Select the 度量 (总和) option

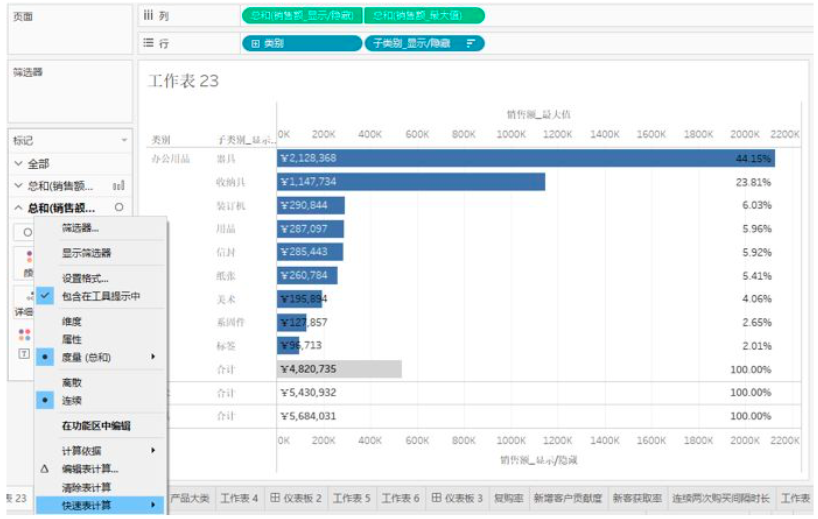click(86, 357)
